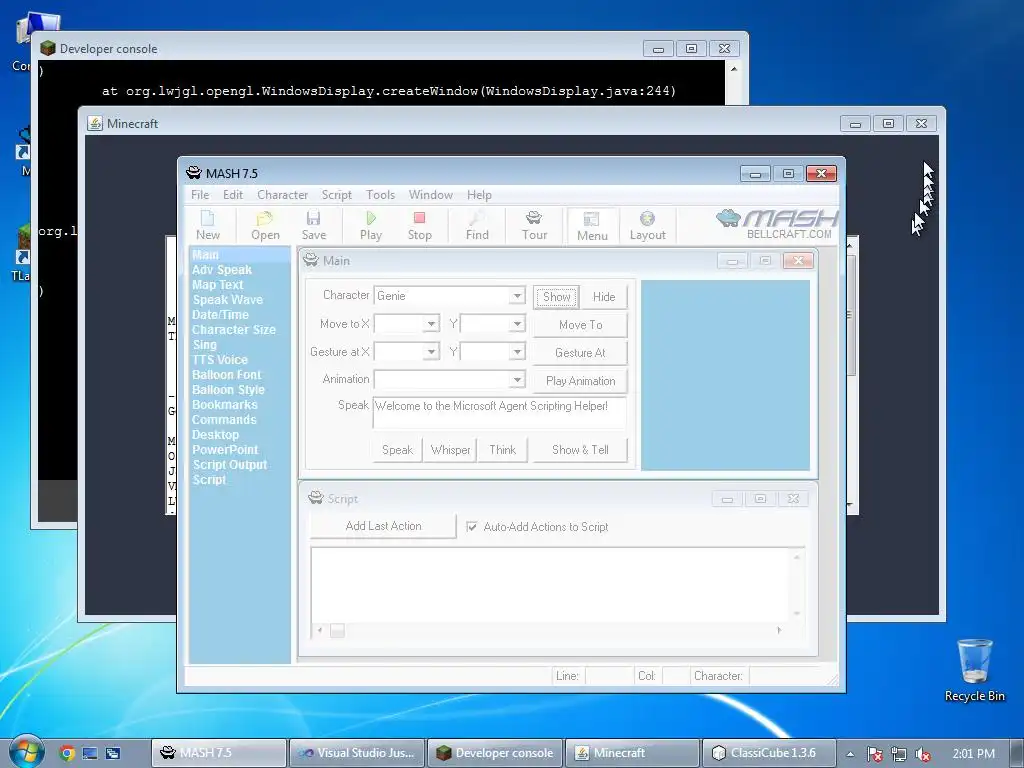Click the MASH Bellcraft.com logo

tap(776, 224)
